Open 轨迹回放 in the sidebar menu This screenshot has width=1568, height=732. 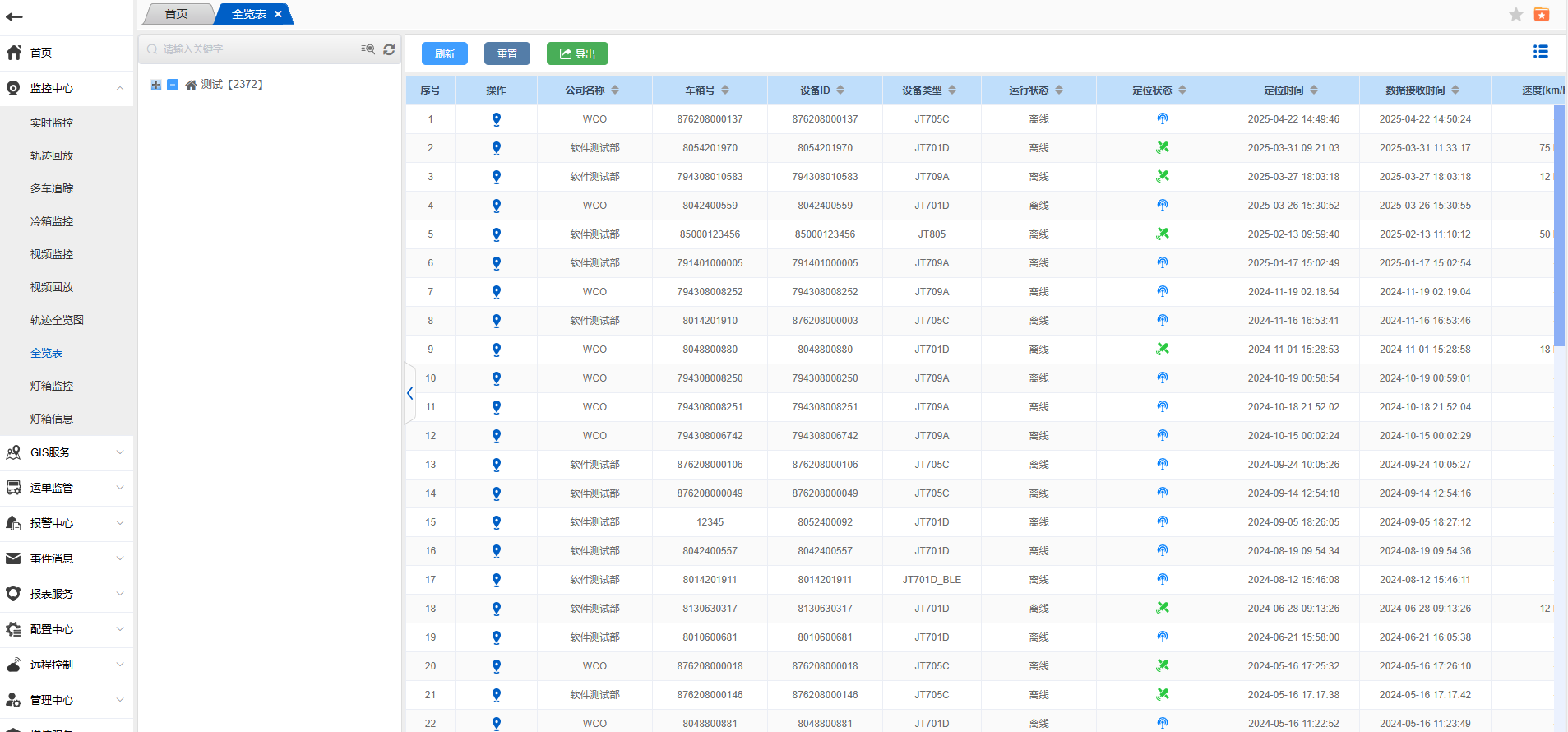point(52,155)
